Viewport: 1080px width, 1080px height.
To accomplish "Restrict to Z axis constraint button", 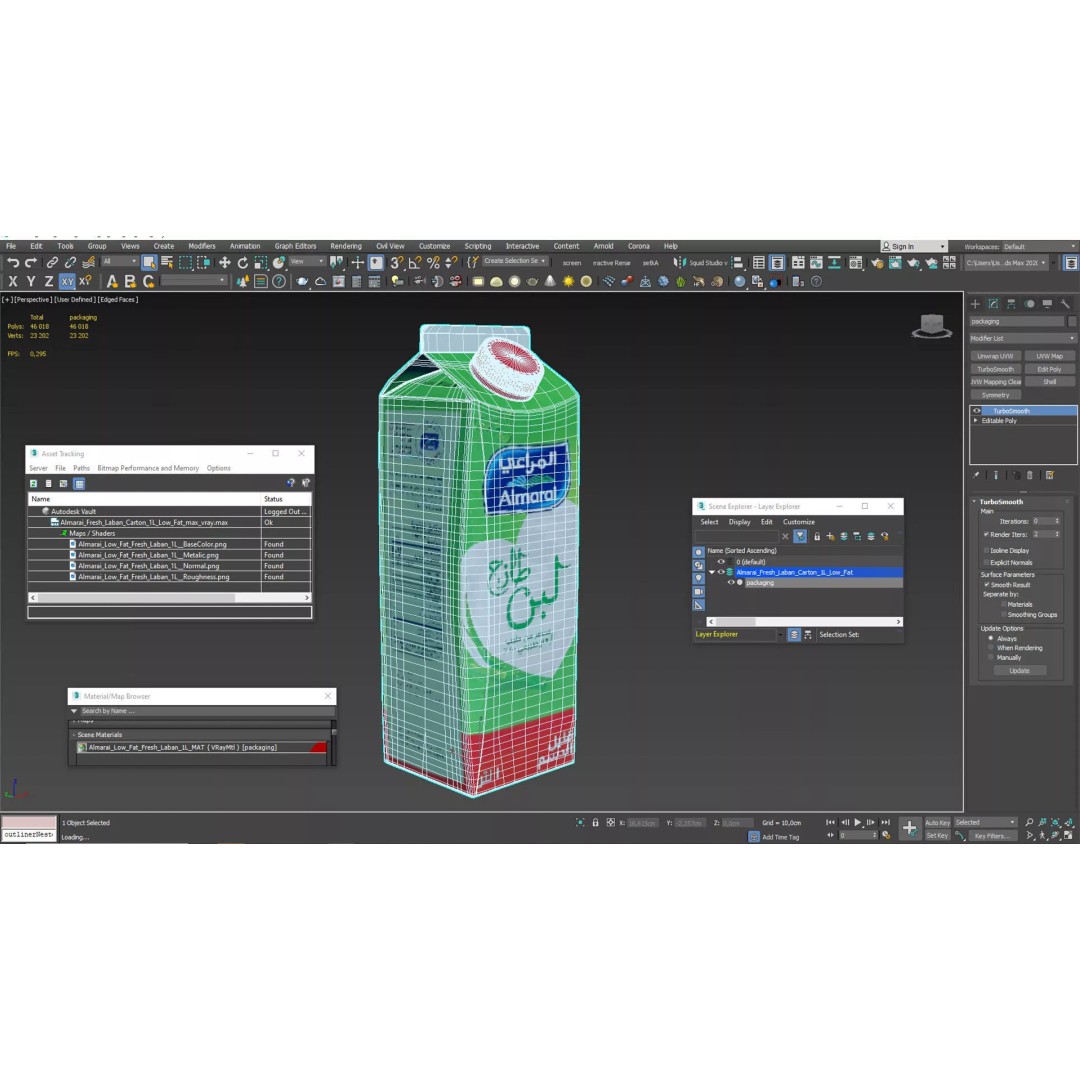I will [49, 281].
